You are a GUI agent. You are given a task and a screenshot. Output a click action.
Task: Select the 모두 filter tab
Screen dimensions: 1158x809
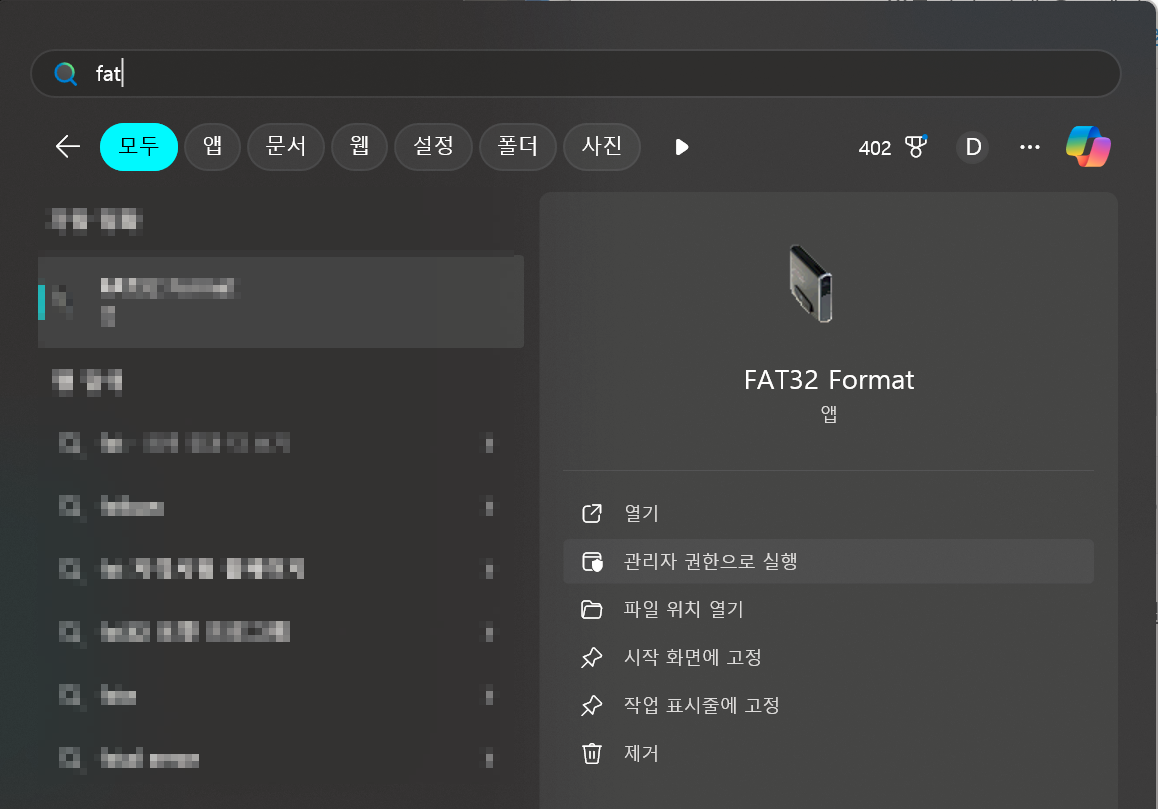pos(139,146)
